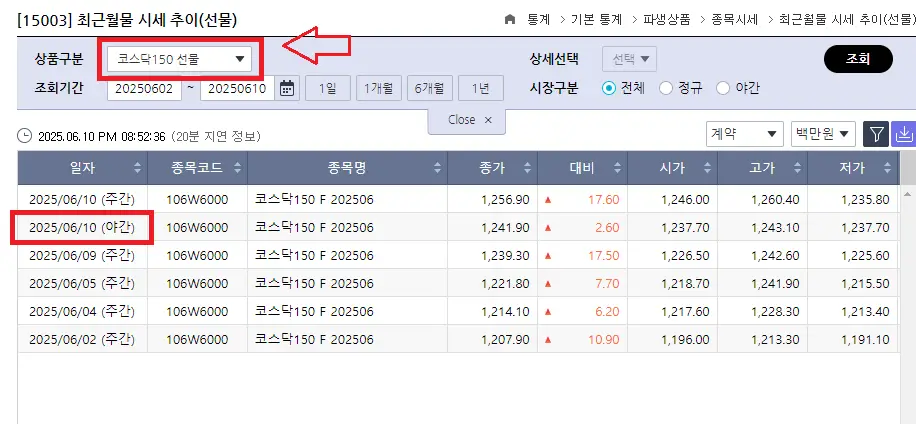Image resolution: width=916 pixels, height=424 pixels.
Task: Click the 2025/06/10 (주간) date cell
Action: [82, 200]
